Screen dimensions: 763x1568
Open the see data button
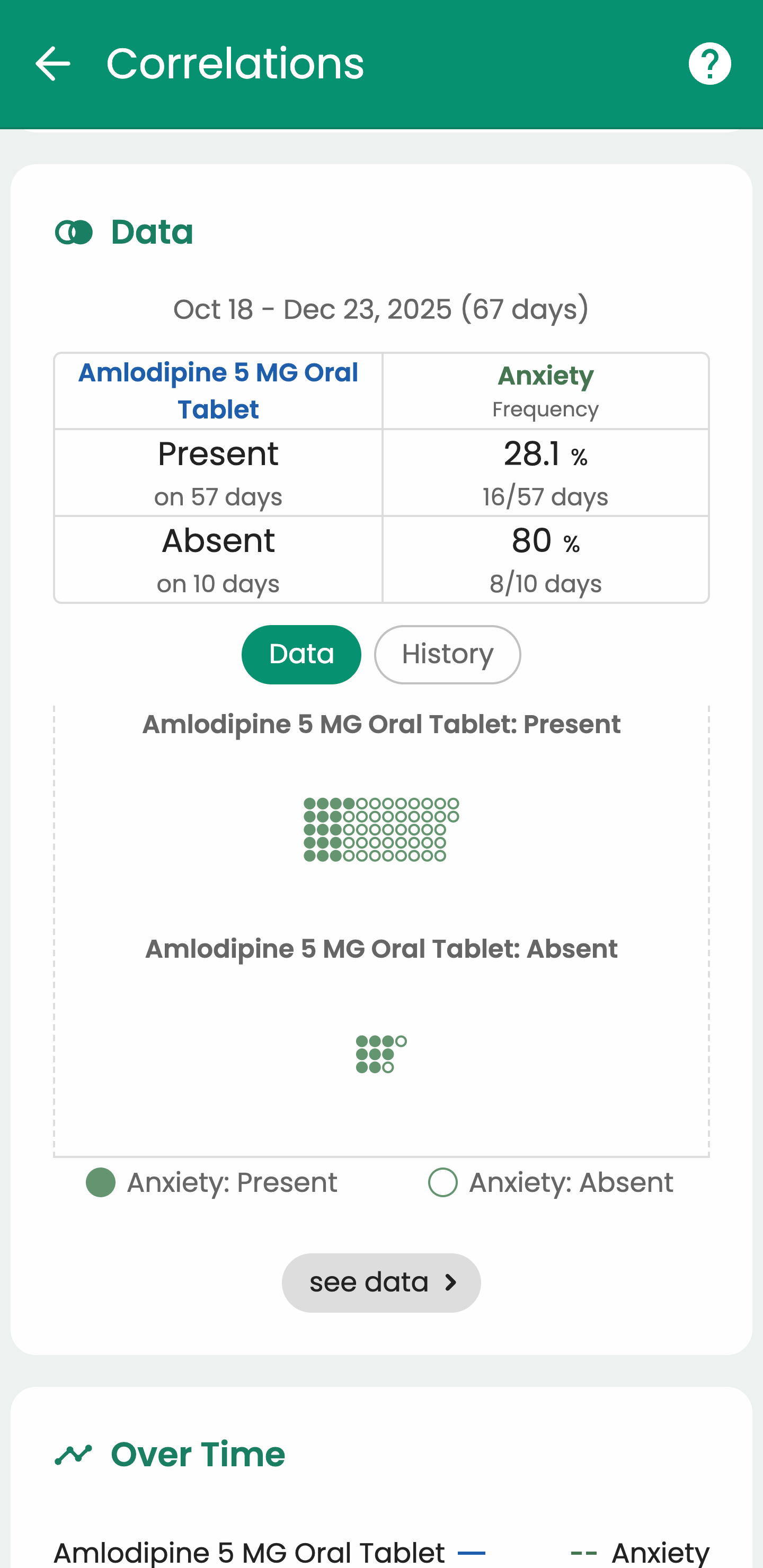point(380,1282)
